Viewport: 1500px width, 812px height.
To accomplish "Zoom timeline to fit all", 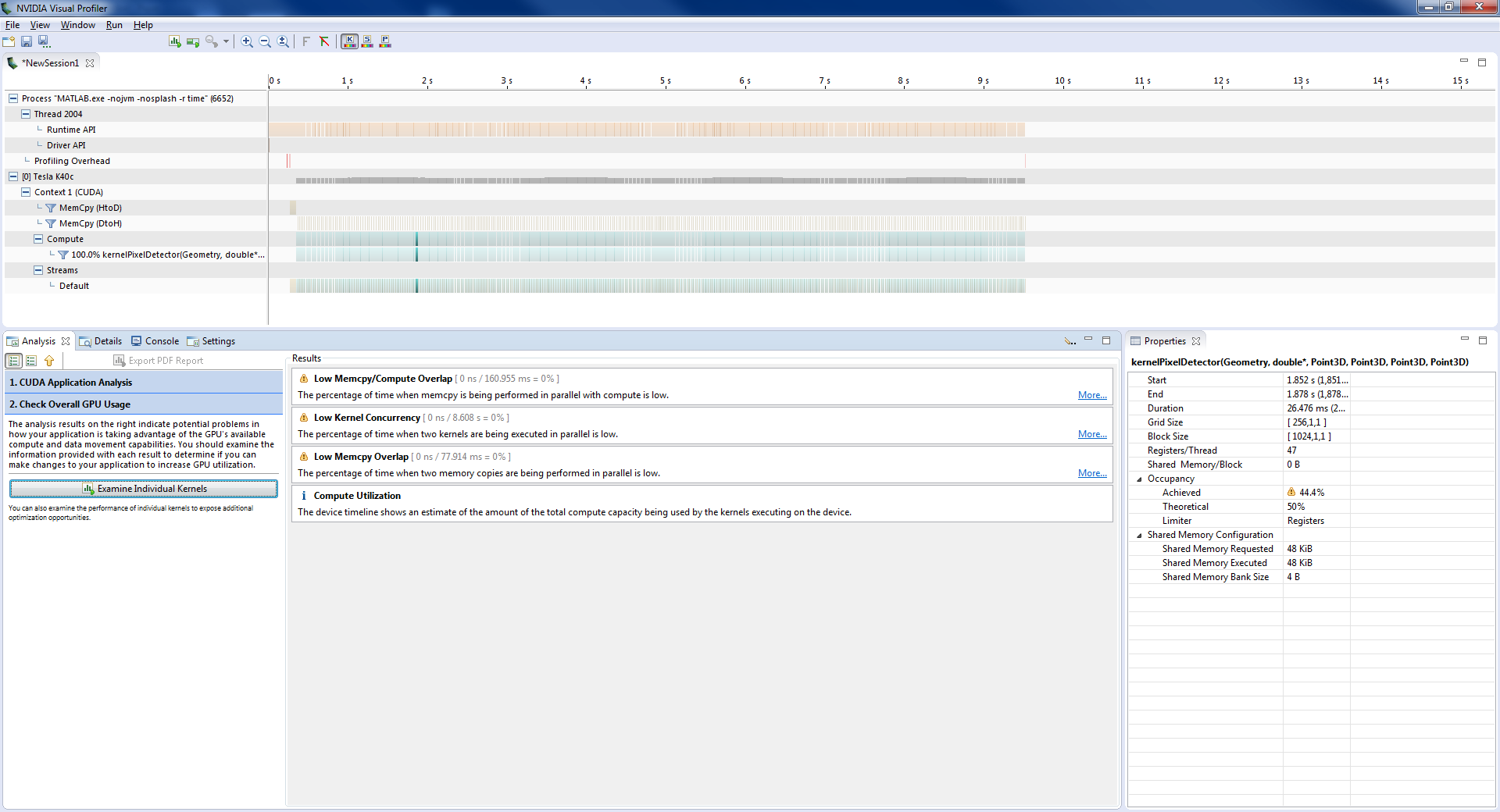I will [283, 41].
